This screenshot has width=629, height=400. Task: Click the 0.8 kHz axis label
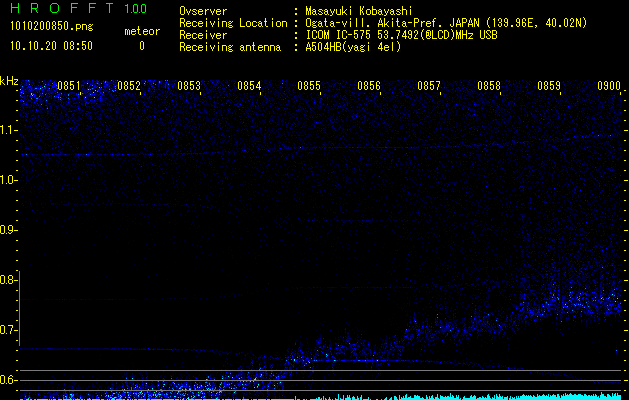[7, 280]
